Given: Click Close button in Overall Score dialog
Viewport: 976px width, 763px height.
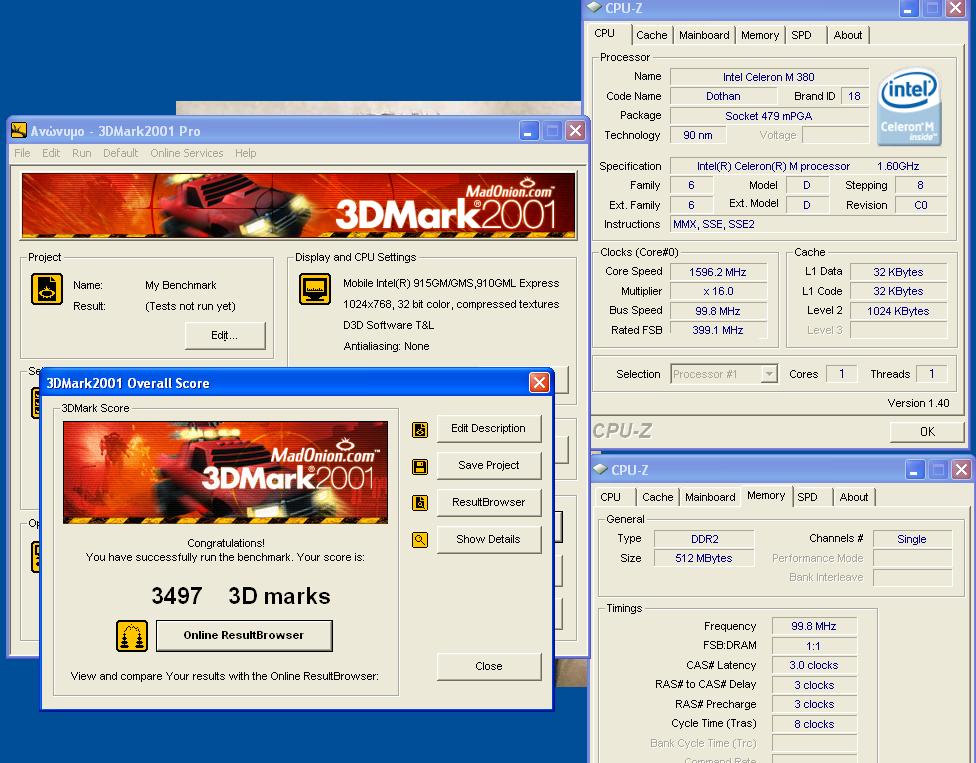Looking at the screenshot, I should click(489, 667).
